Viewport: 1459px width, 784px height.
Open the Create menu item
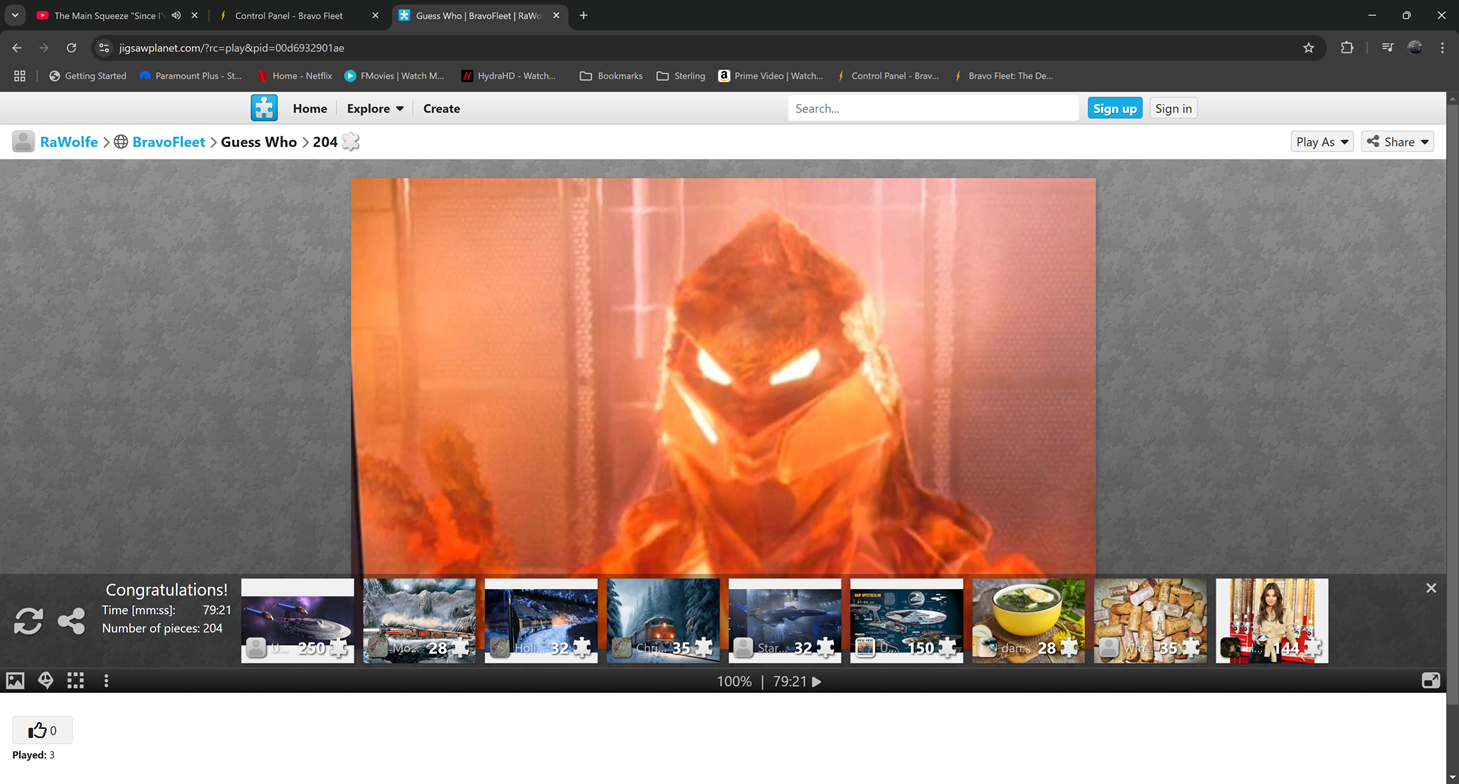(441, 108)
